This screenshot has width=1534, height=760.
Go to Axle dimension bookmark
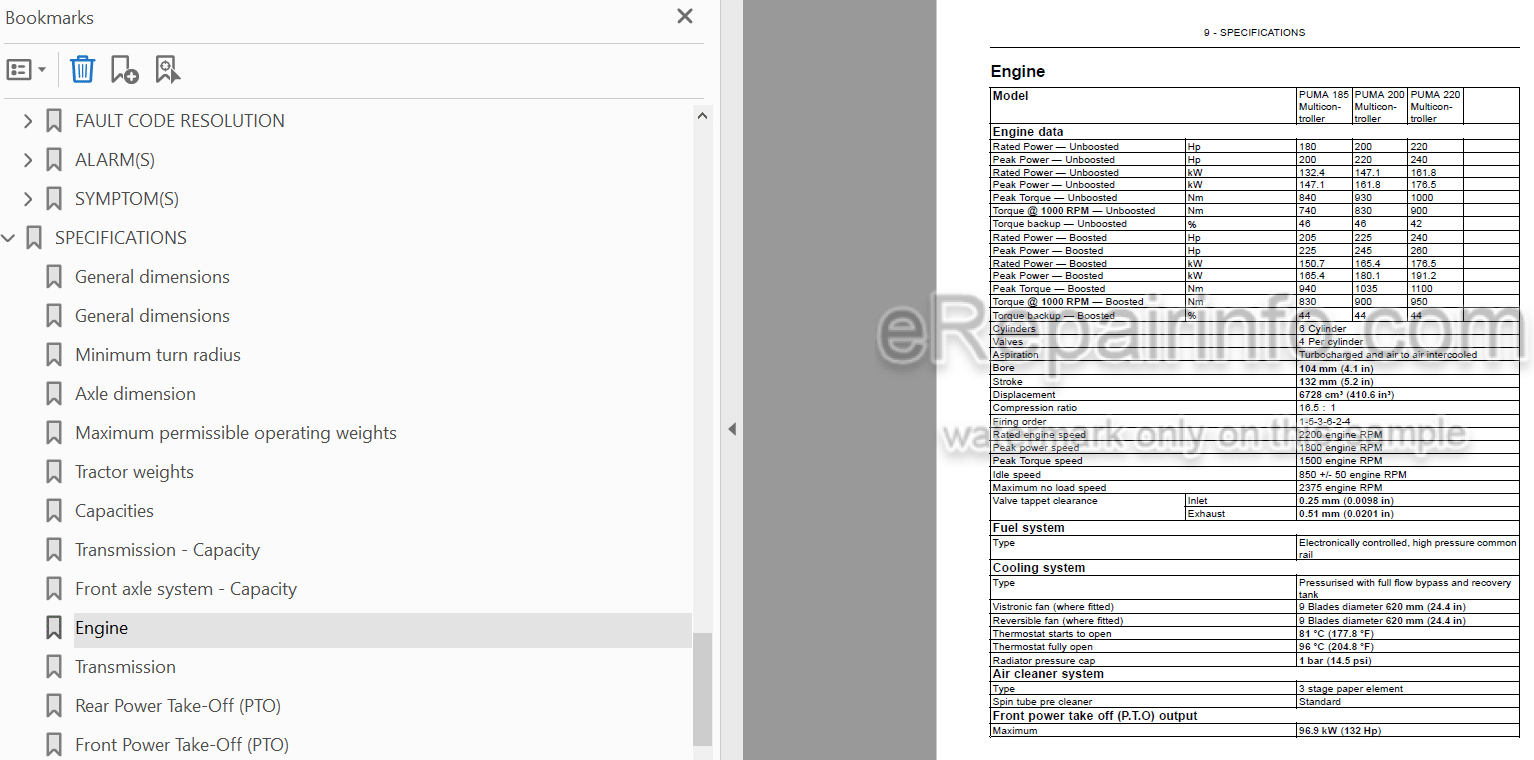pyautogui.click(x=136, y=394)
